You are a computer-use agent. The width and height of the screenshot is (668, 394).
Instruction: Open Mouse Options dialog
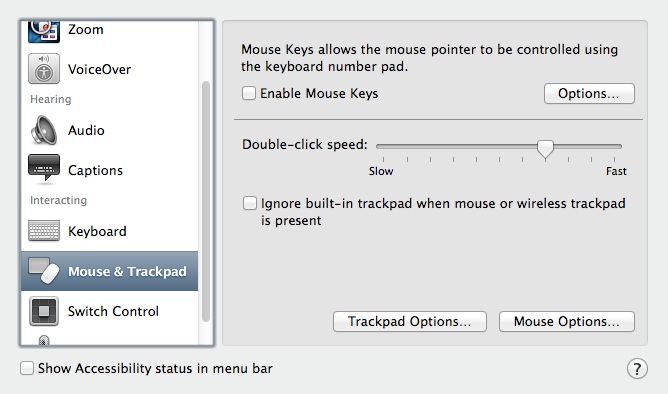(567, 321)
